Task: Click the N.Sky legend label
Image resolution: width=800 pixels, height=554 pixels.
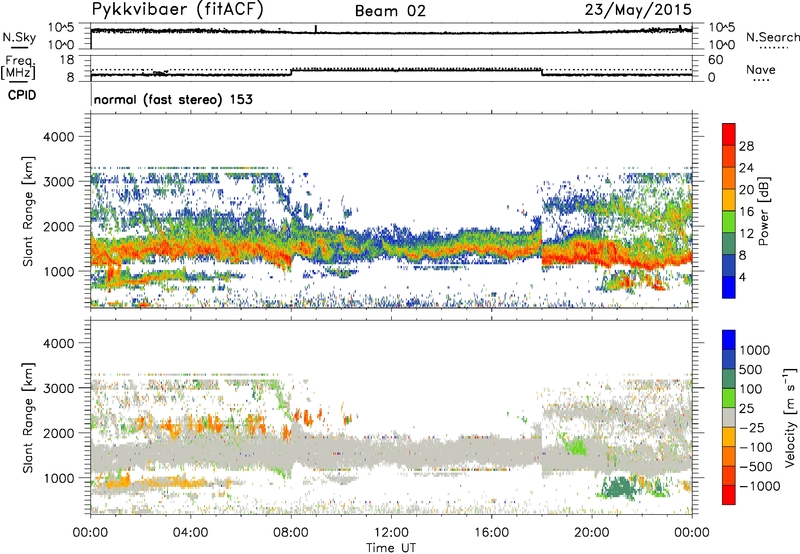Action: [x=19, y=37]
